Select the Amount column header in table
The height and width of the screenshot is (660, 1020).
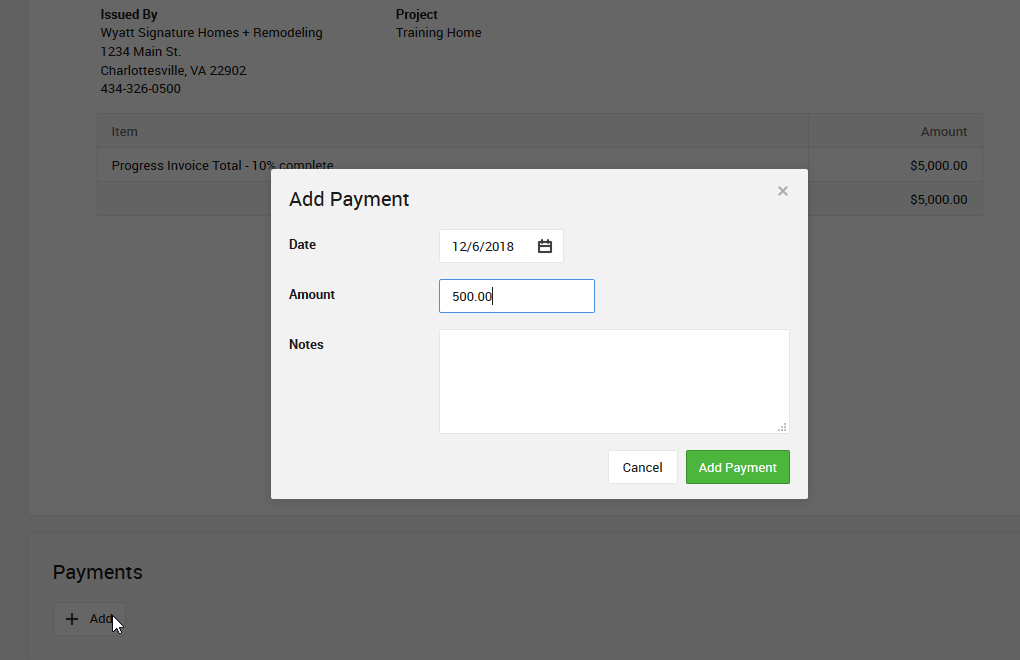click(943, 131)
